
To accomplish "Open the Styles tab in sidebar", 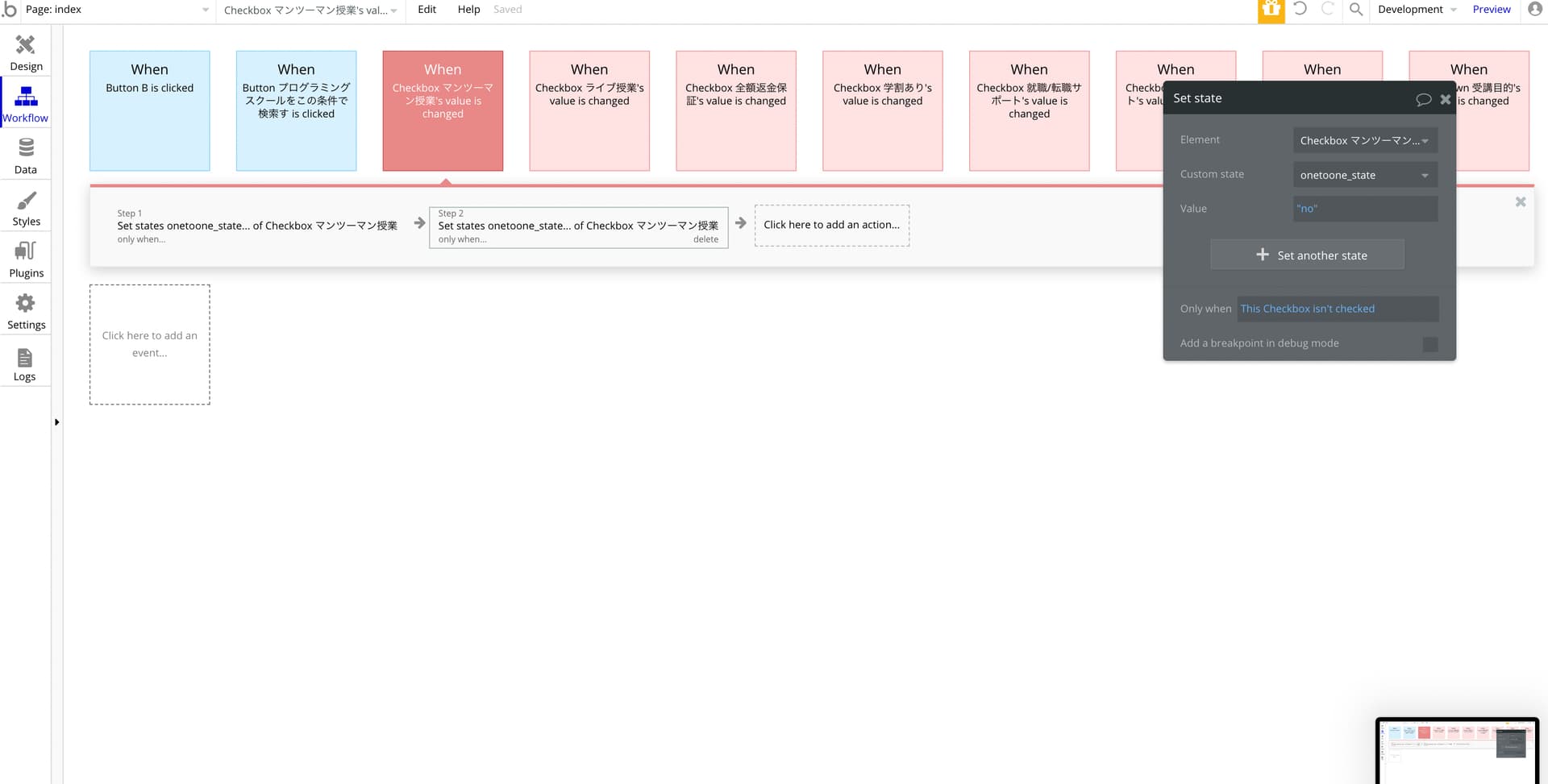I will tap(26, 208).
